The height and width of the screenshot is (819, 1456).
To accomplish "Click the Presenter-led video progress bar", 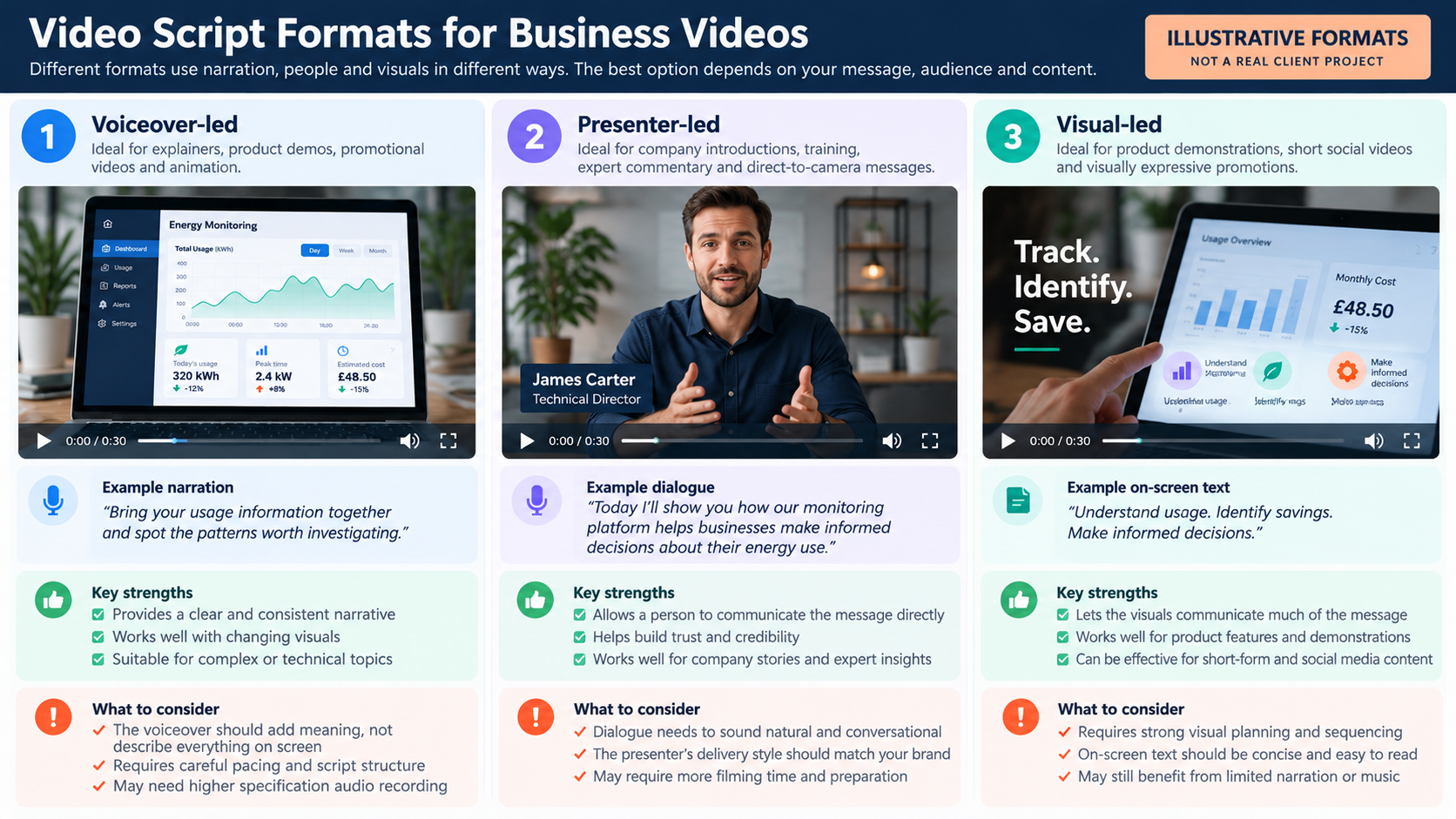I will coord(742,441).
